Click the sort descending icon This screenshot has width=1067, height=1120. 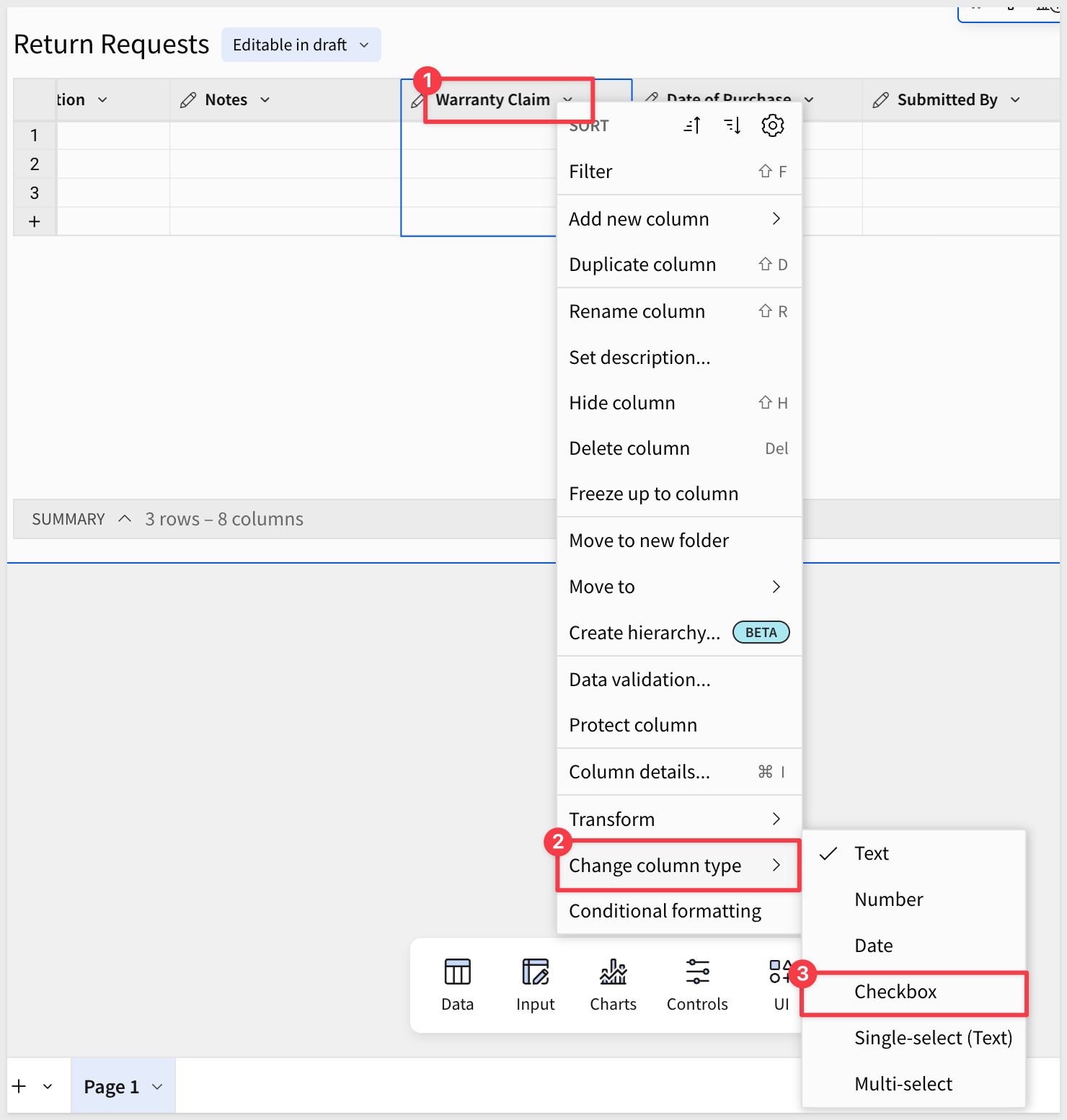(x=732, y=126)
